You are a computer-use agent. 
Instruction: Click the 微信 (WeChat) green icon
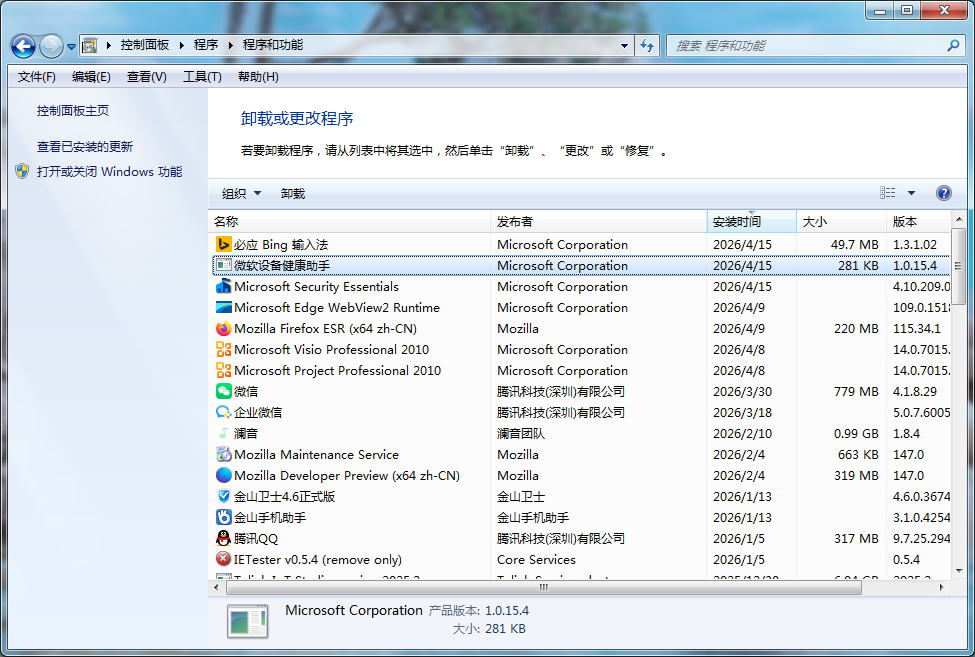[224, 392]
